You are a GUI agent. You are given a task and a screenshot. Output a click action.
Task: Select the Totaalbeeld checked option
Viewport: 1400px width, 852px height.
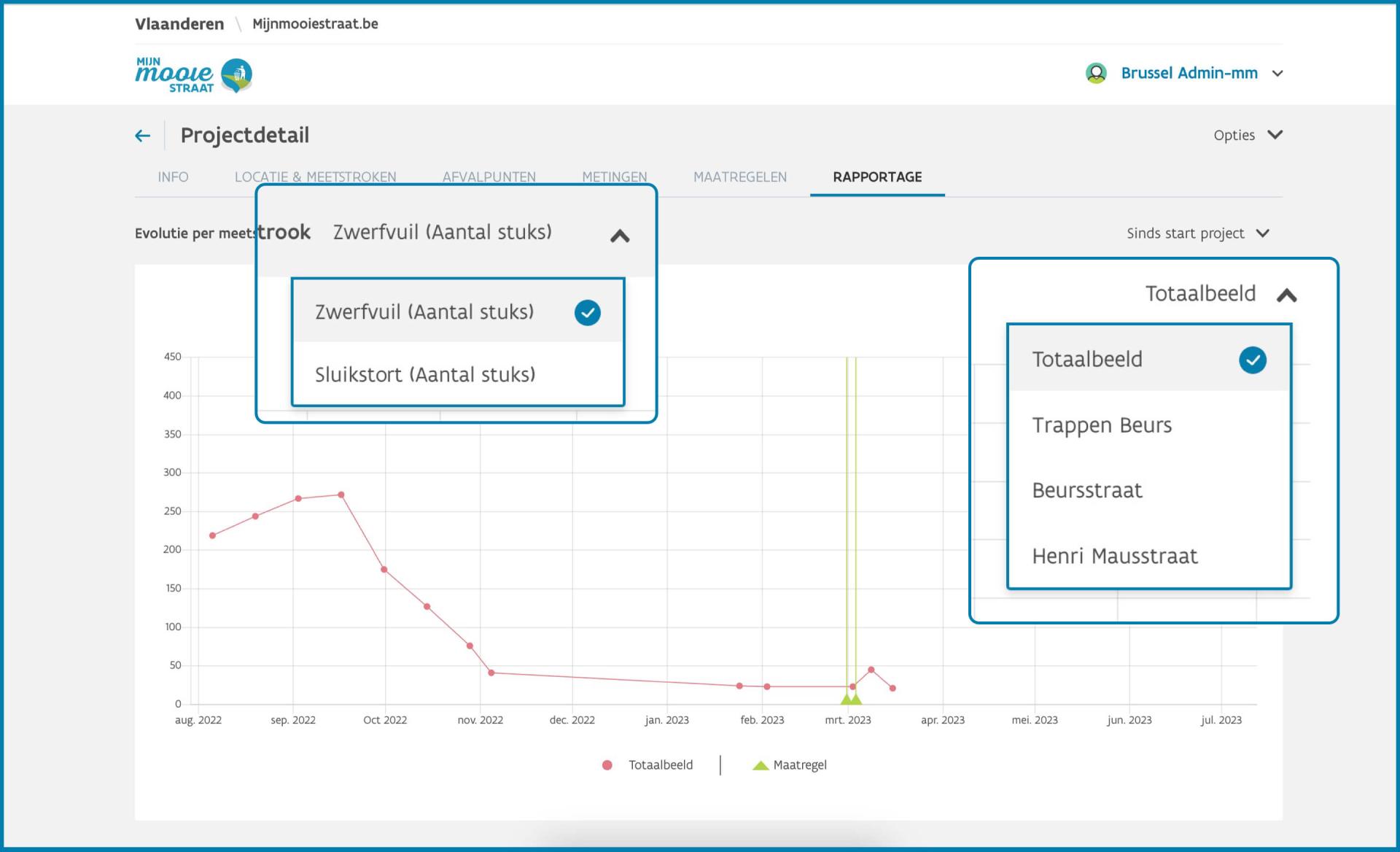pos(1149,359)
